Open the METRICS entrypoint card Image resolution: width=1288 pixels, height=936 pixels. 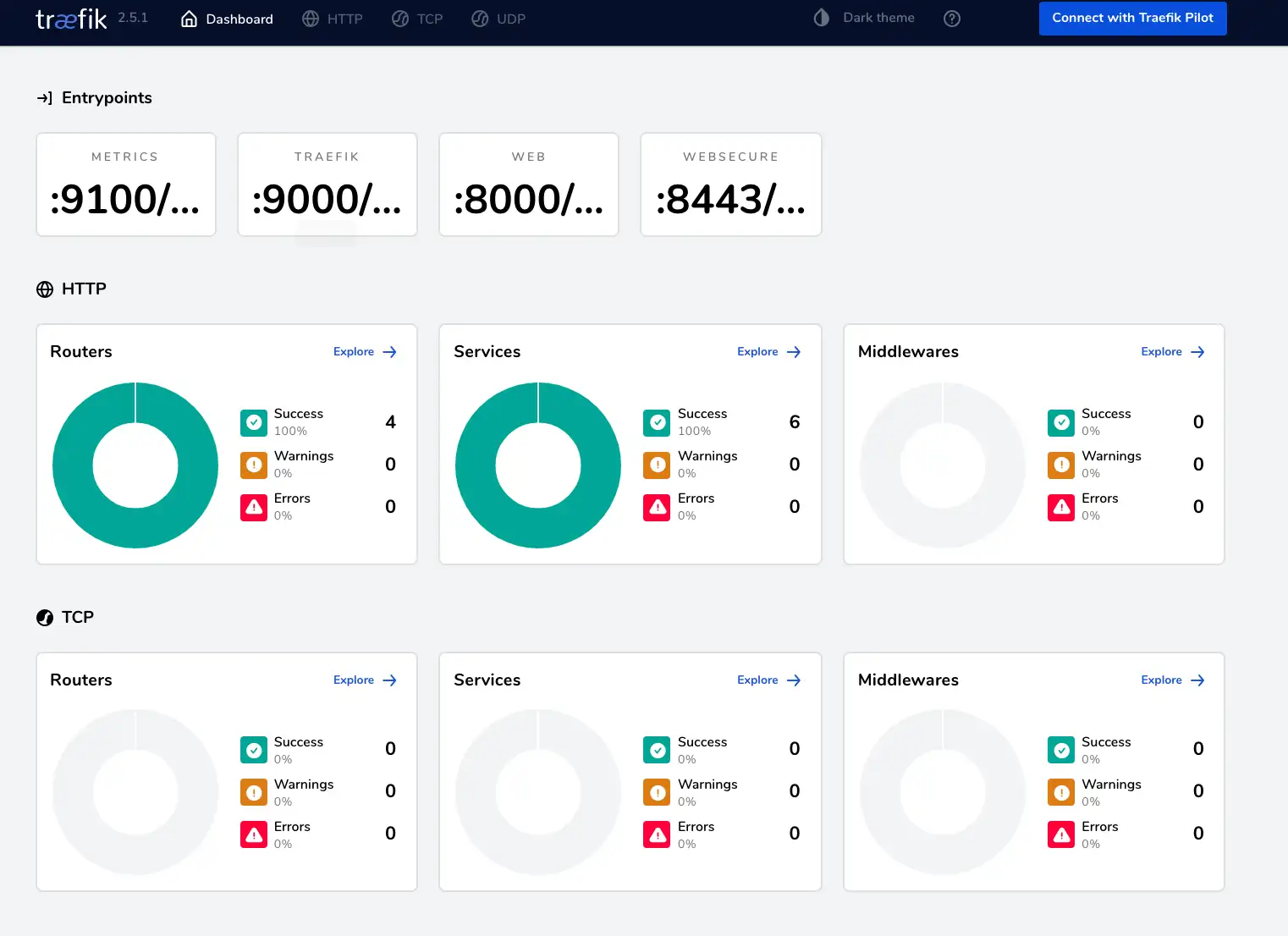click(126, 184)
